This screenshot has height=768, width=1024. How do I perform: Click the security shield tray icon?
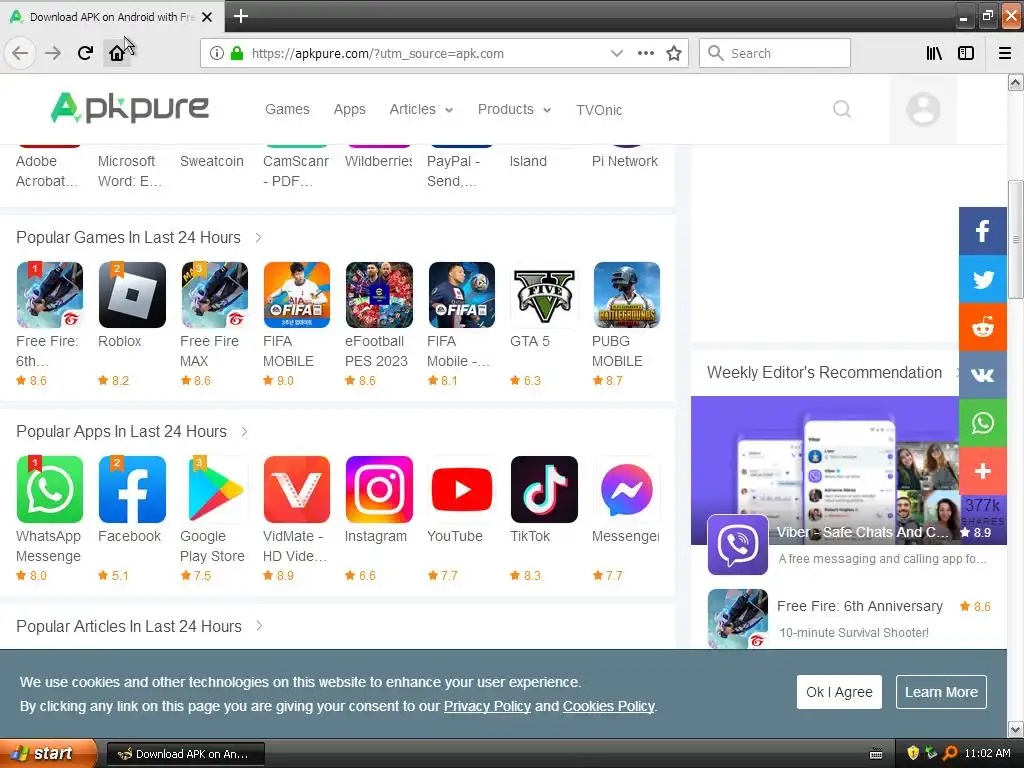[913, 753]
